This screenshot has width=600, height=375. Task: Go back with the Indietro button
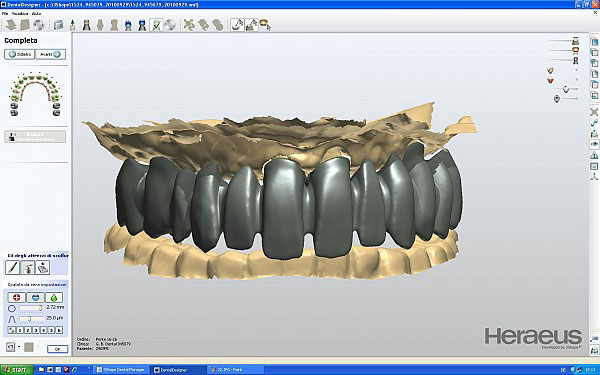pos(20,54)
